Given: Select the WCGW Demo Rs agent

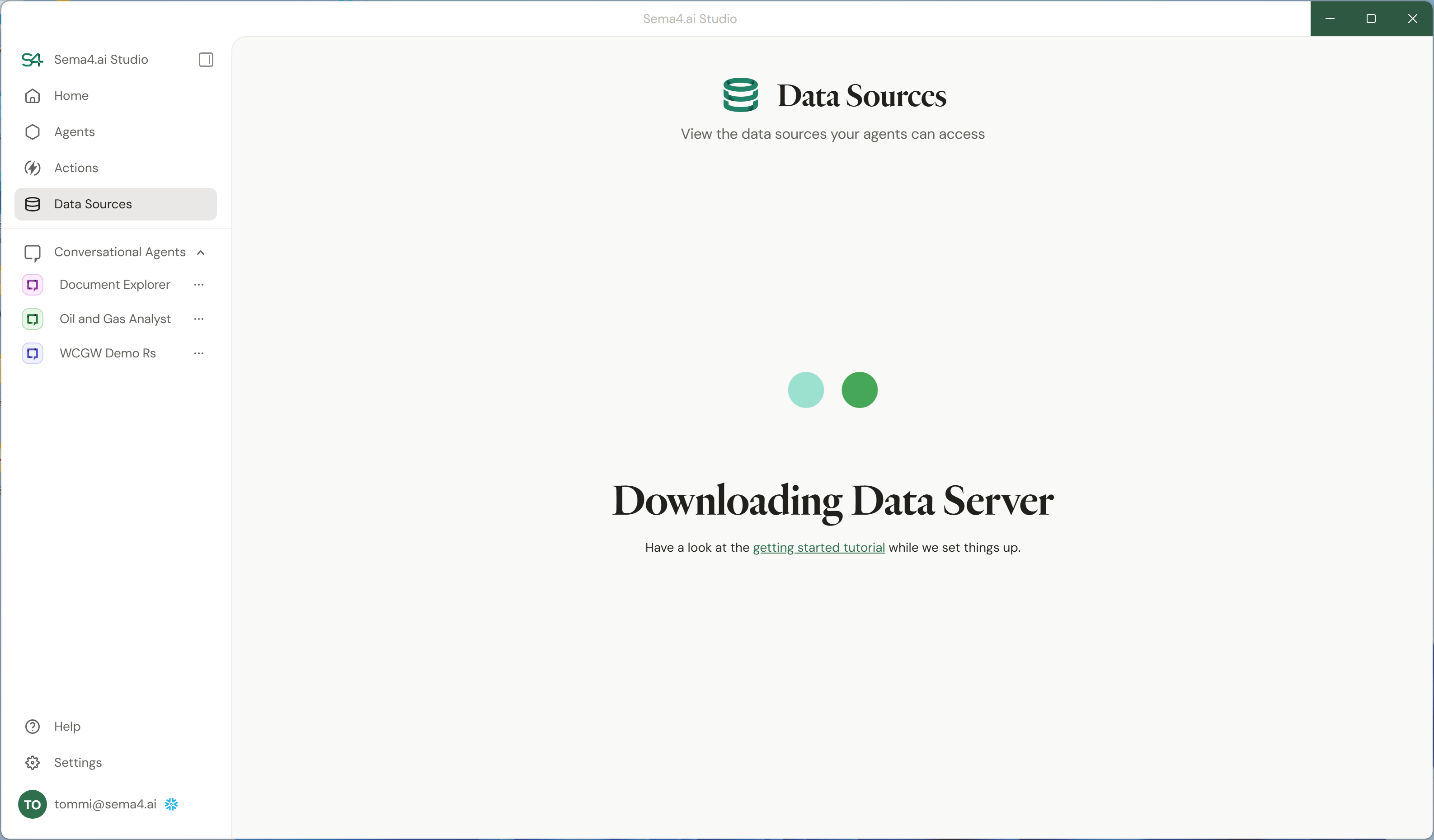Looking at the screenshot, I should coord(108,353).
